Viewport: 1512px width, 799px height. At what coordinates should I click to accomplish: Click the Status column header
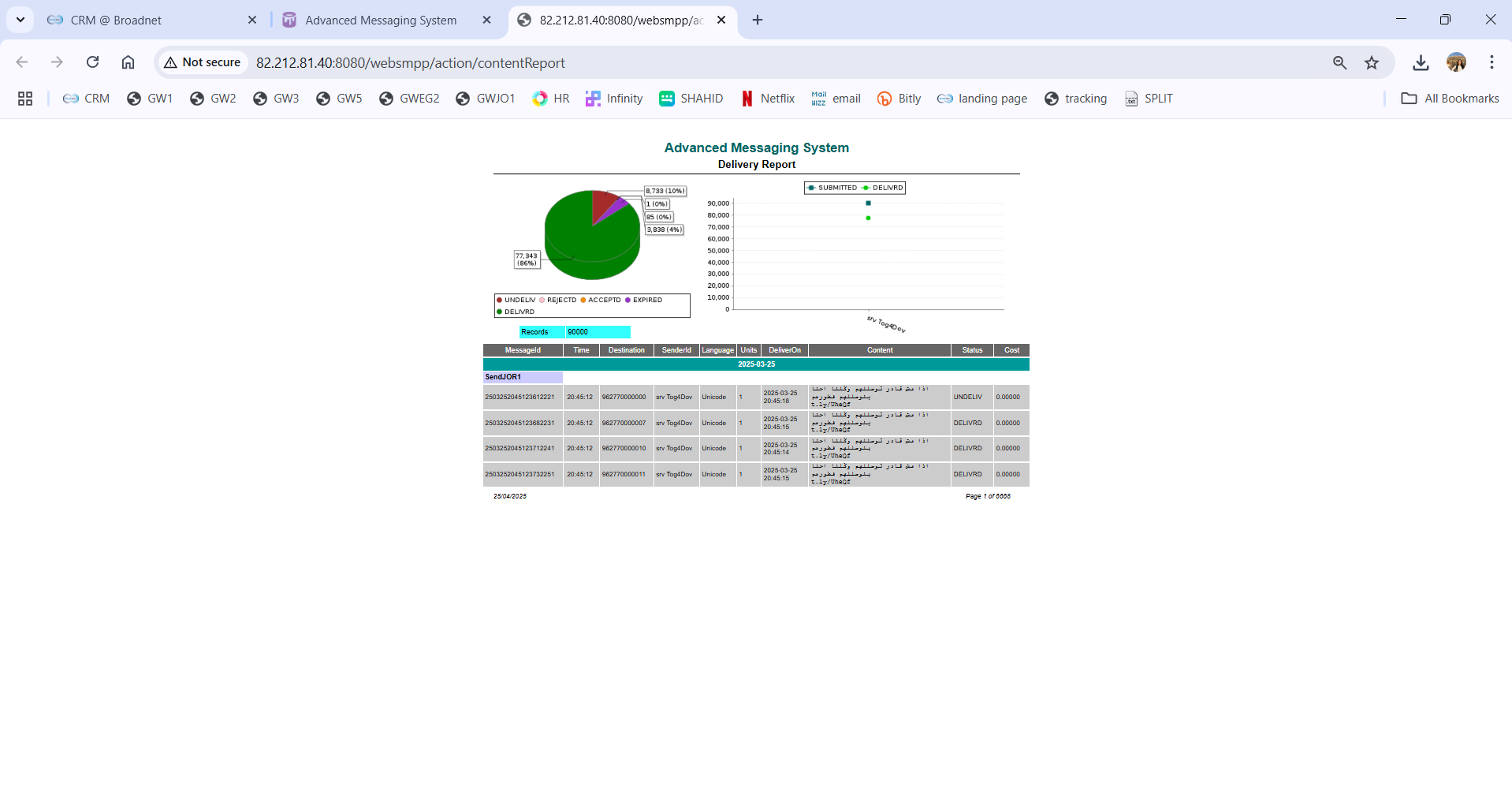pos(972,350)
